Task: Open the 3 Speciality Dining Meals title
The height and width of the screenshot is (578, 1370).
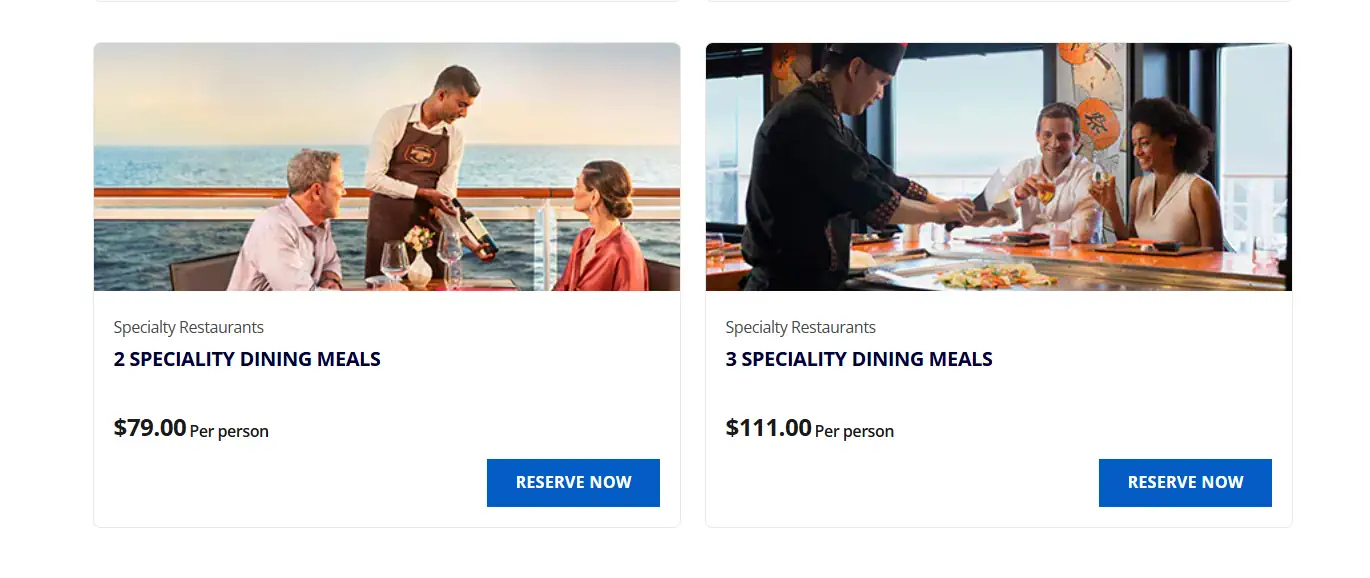Action: click(x=859, y=359)
